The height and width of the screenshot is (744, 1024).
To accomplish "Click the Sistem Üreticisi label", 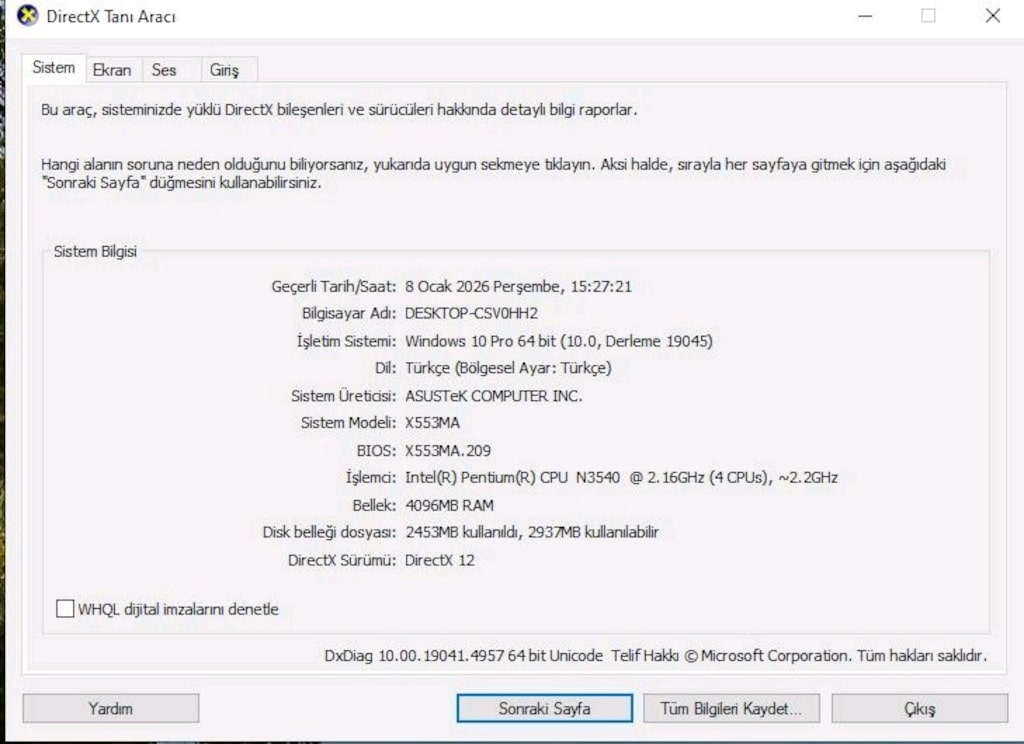I will pyautogui.click(x=344, y=396).
